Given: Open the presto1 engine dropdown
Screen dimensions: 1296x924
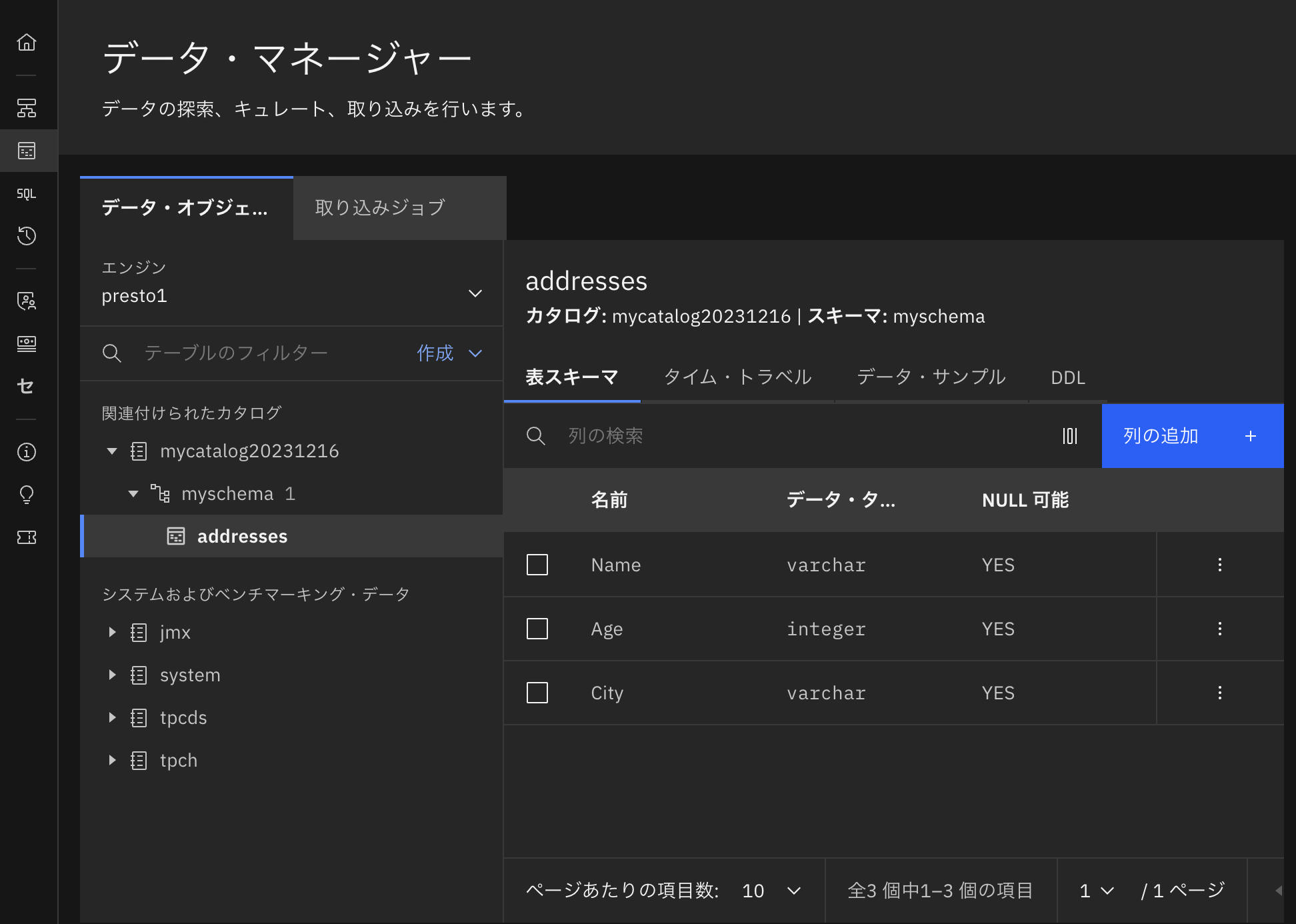Looking at the screenshot, I should pos(291,293).
